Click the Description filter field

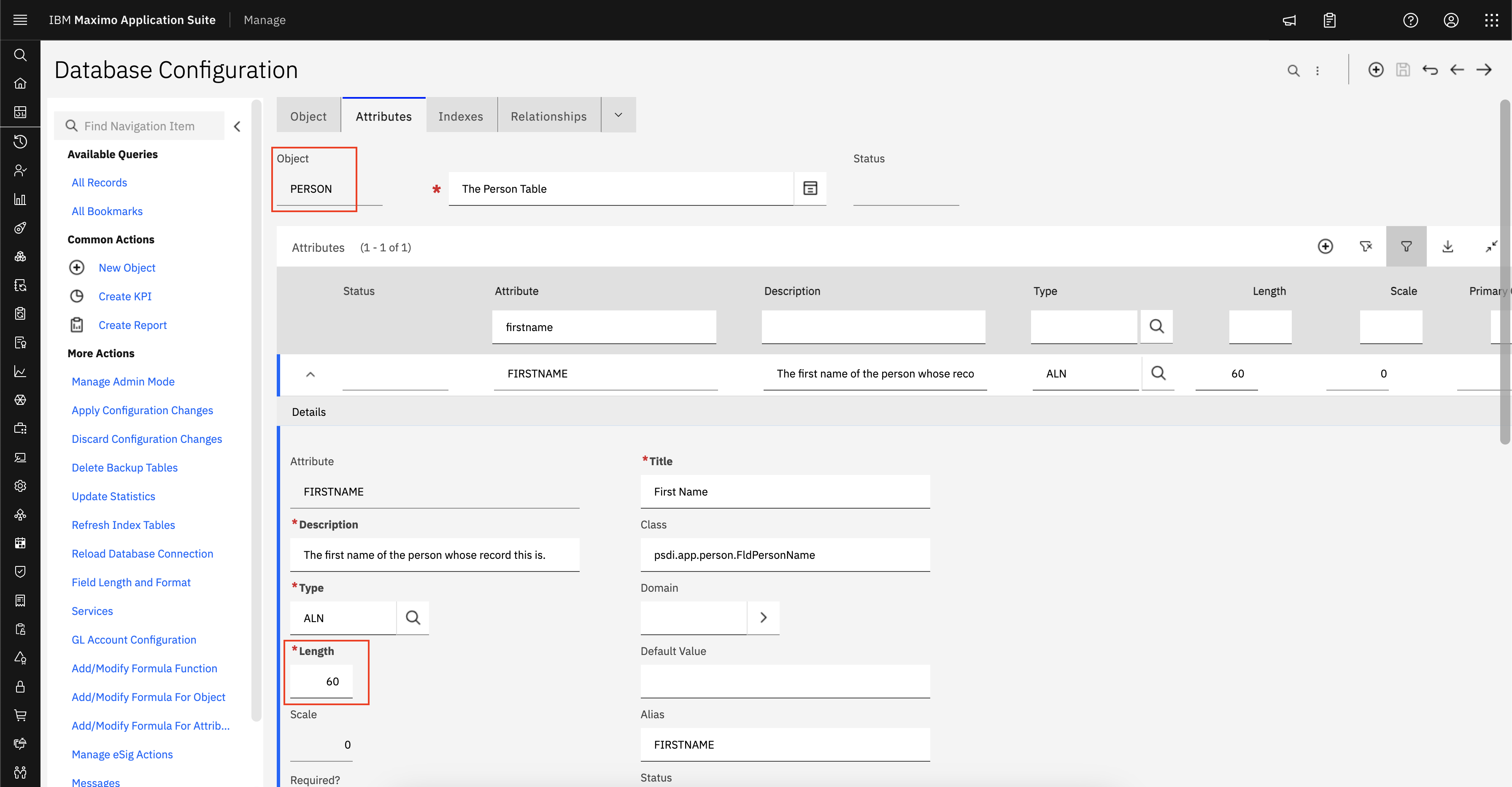pyautogui.click(x=873, y=327)
